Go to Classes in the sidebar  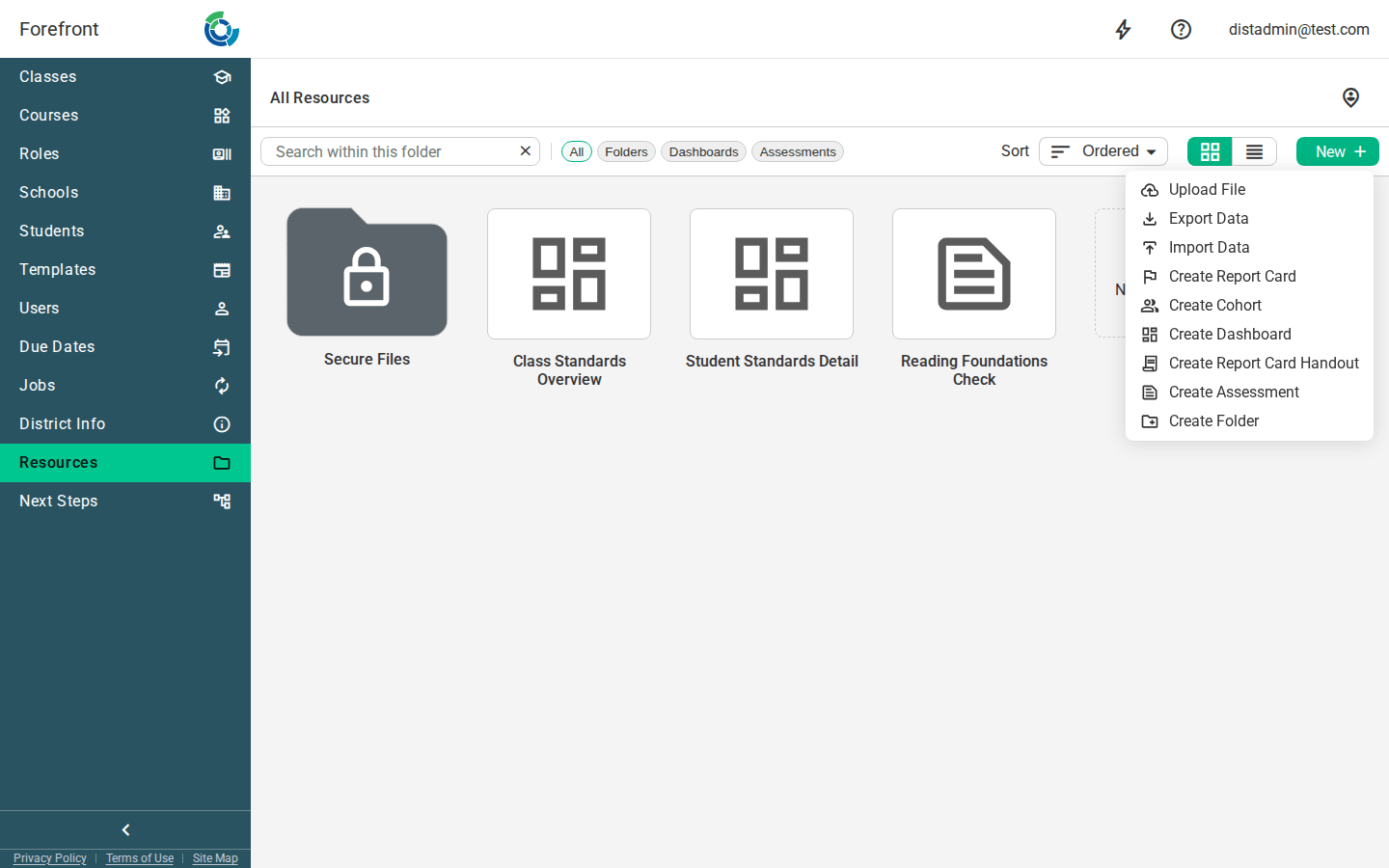(x=125, y=77)
